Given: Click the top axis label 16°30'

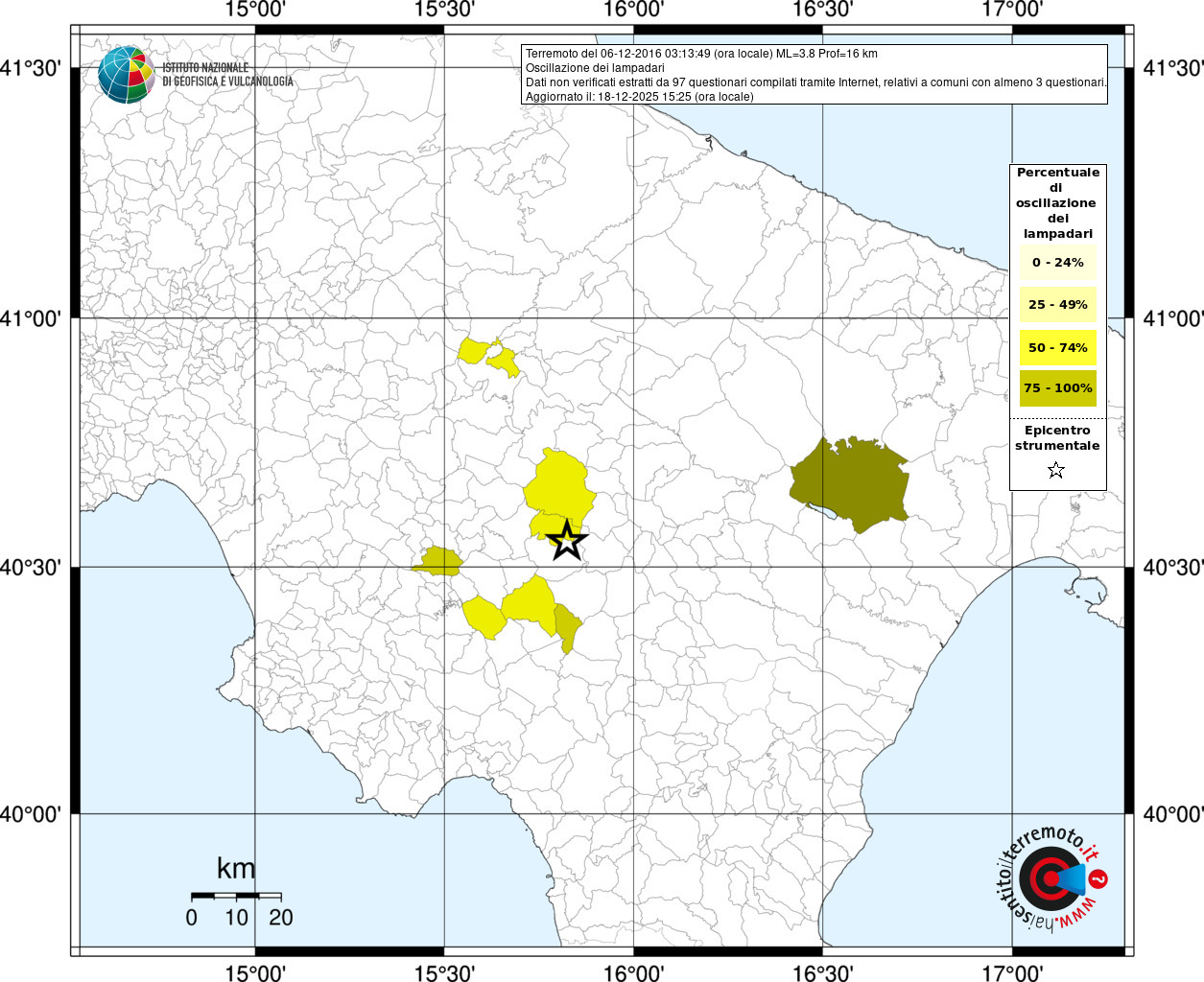Looking at the screenshot, I should tap(823, 10).
